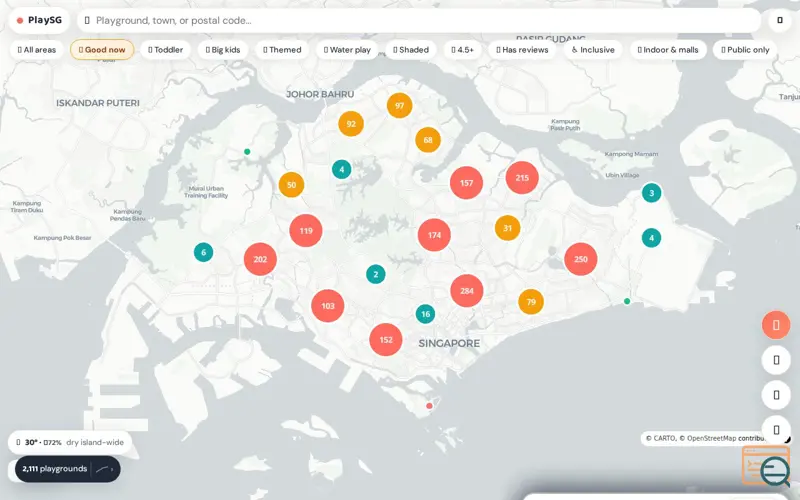Image resolution: width=800 pixels, height=500 pixels.
Task: Open the red 284 cluster
Action: (x=467, y=291)
